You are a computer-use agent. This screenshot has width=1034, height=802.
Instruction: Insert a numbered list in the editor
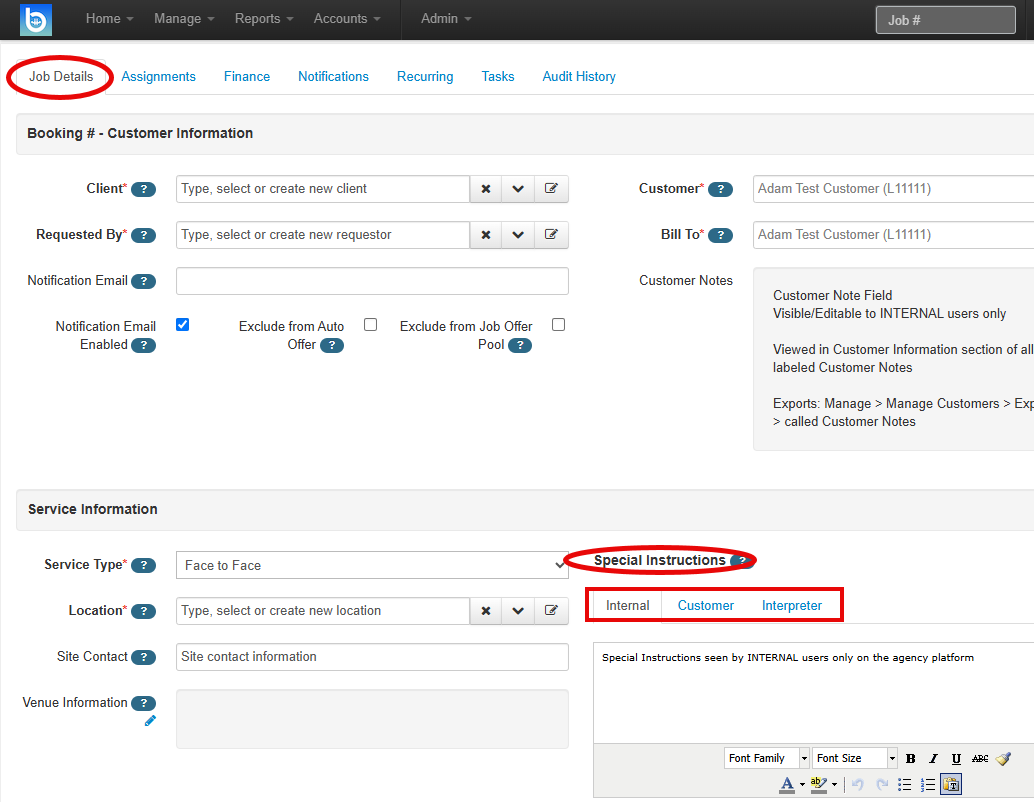click(x=928, y=784)
